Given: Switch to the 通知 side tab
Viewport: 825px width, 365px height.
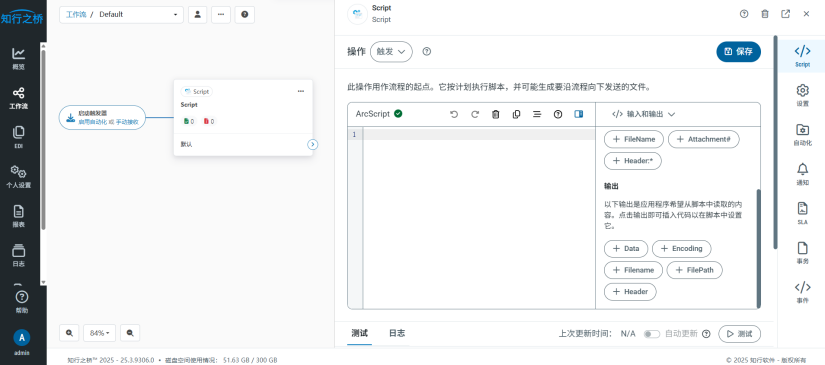Looking at the screenshot, I should tap(802, 175).
